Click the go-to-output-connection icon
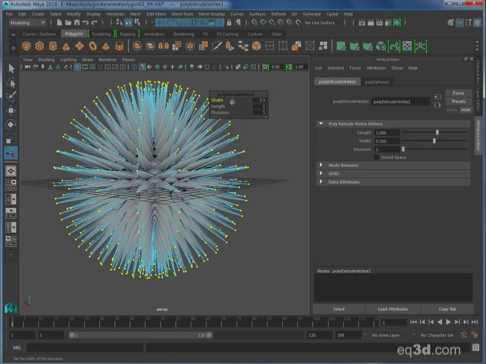 (438, 105)
